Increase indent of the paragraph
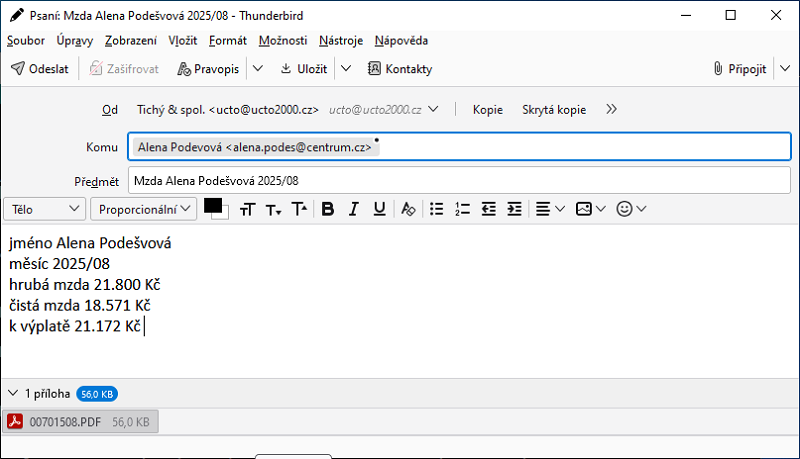The image size is (800, 459). (x=515, y=209)
